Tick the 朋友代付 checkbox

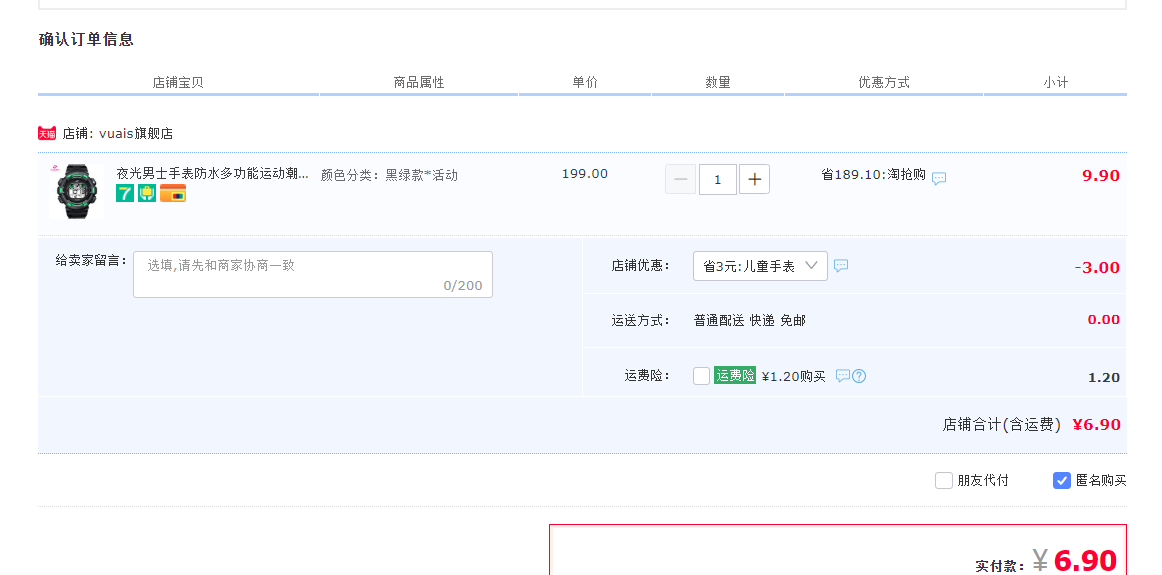tap(943, 480)
